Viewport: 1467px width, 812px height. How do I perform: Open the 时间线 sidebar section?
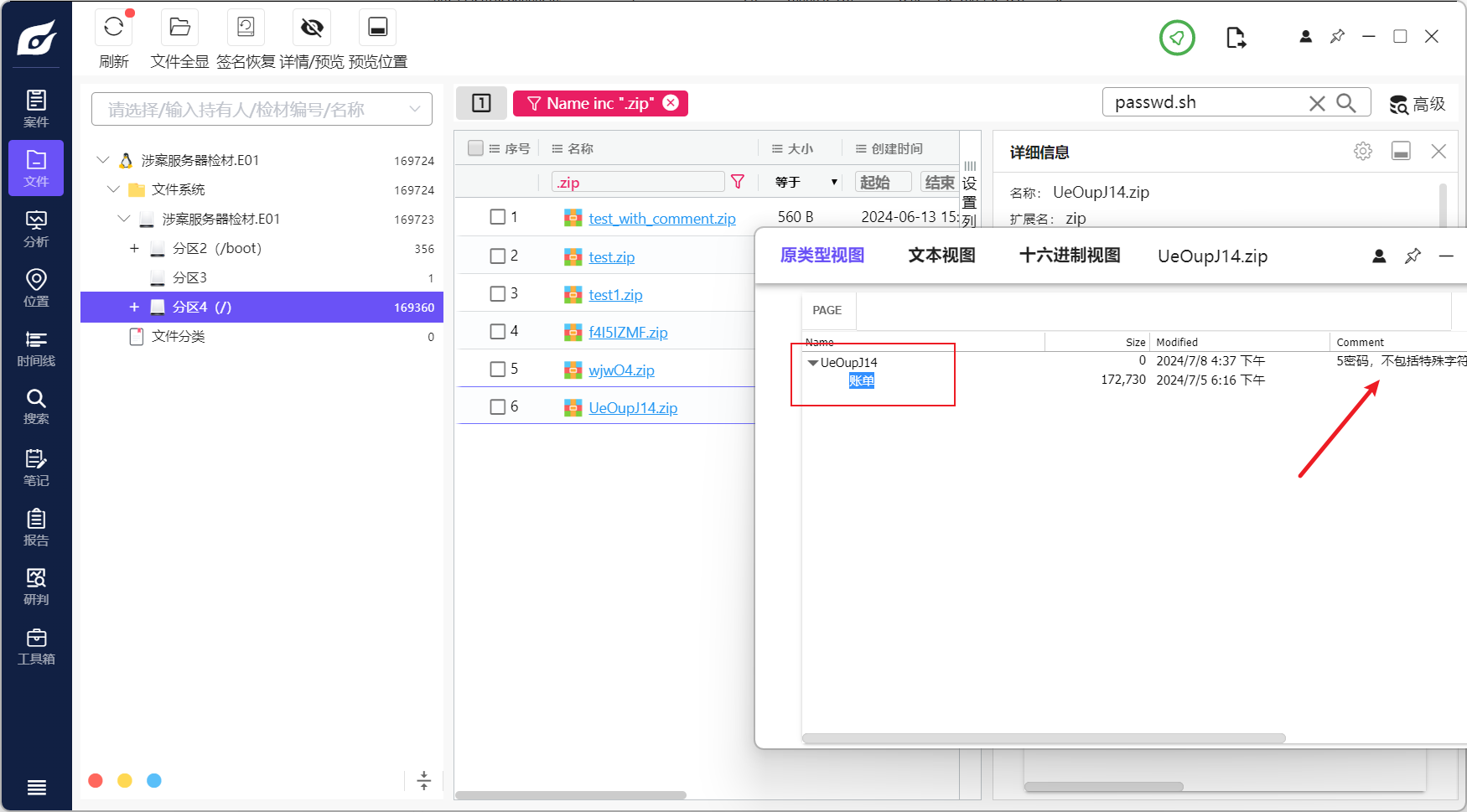(36, 348)
